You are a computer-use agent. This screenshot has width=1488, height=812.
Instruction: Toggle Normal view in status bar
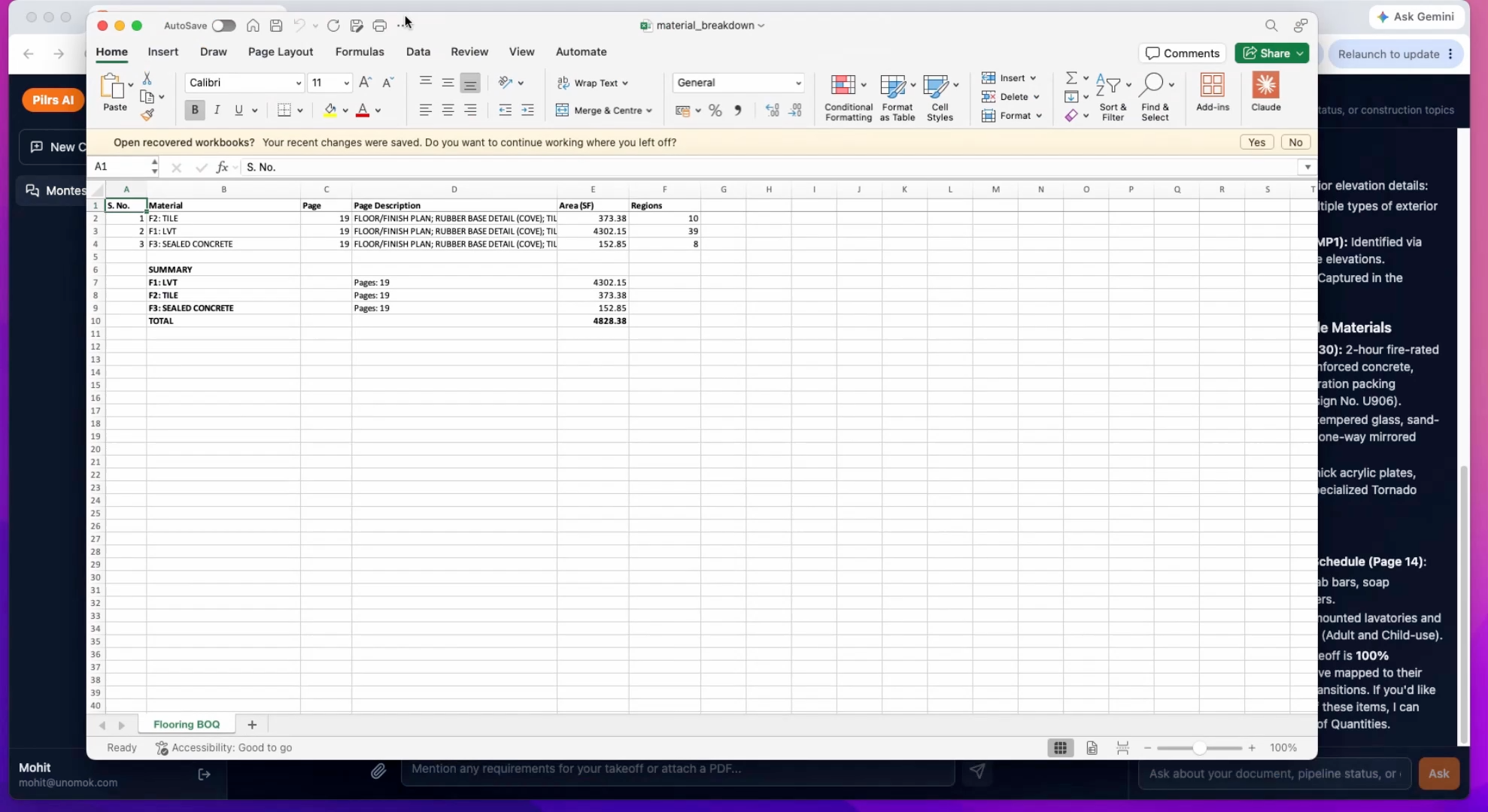click(1060, 747)
